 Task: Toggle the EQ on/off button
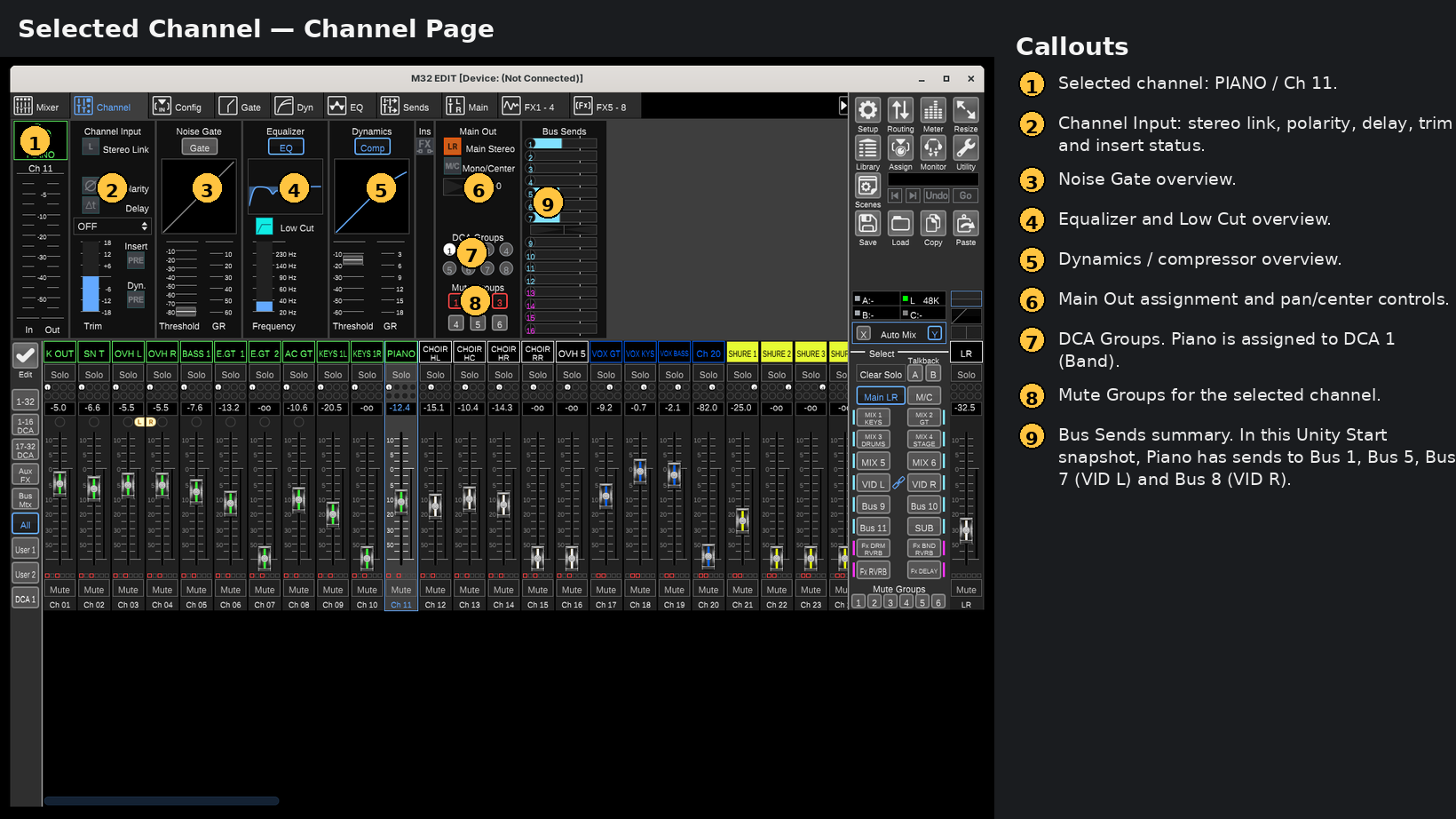[x=286, y=147]
